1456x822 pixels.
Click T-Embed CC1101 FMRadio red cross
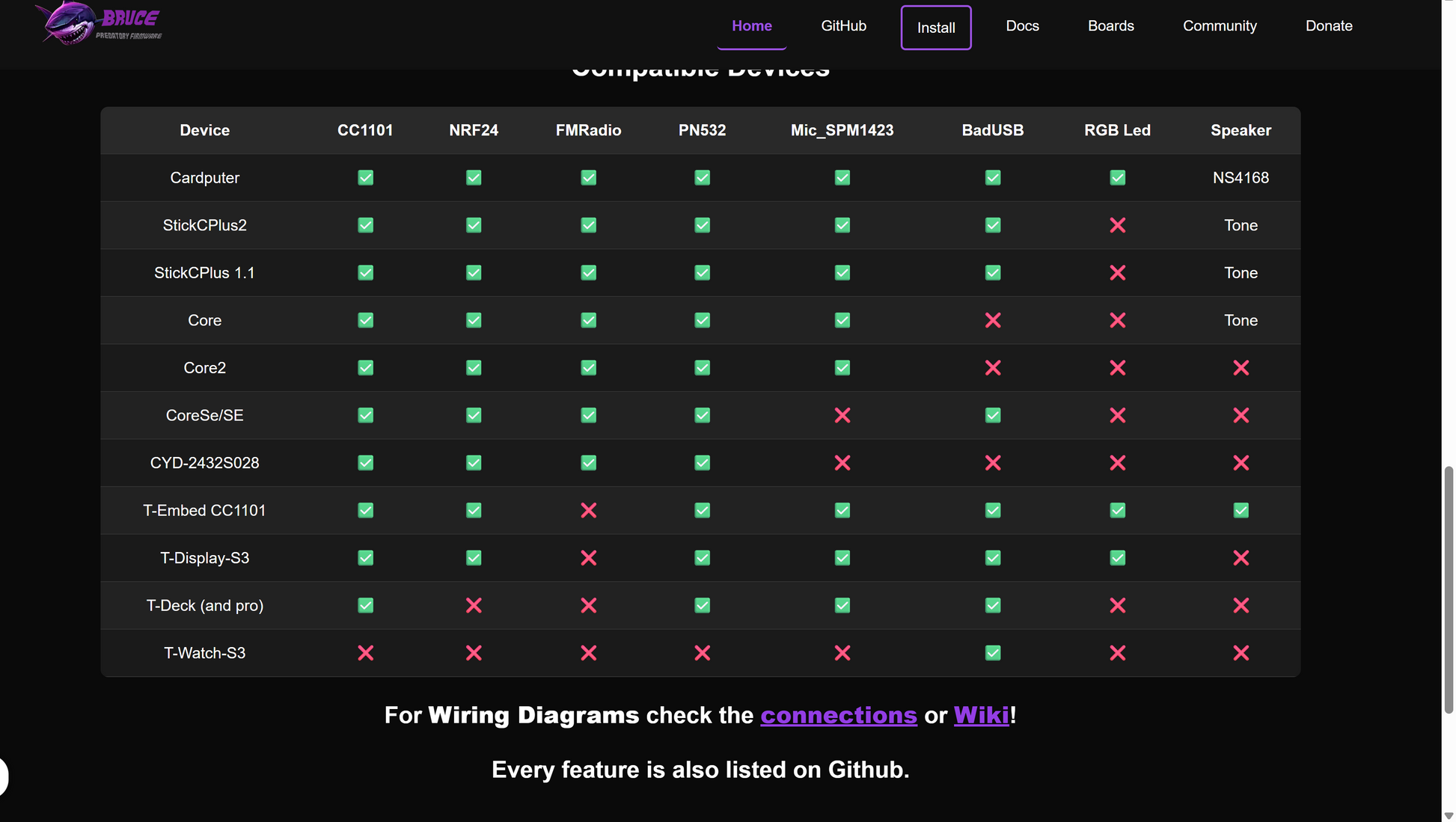point(588,510)
